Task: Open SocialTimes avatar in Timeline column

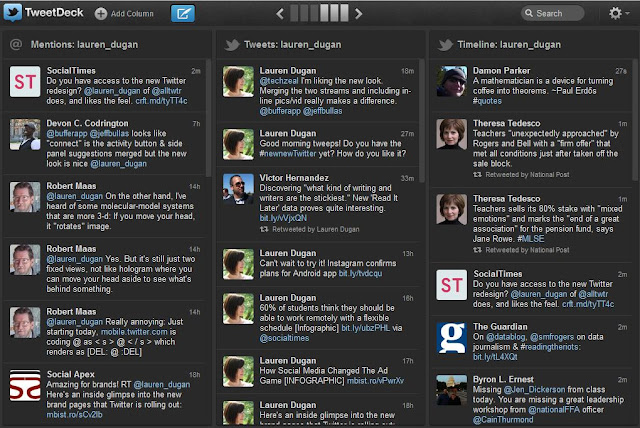Action: (x=451, y=285)
